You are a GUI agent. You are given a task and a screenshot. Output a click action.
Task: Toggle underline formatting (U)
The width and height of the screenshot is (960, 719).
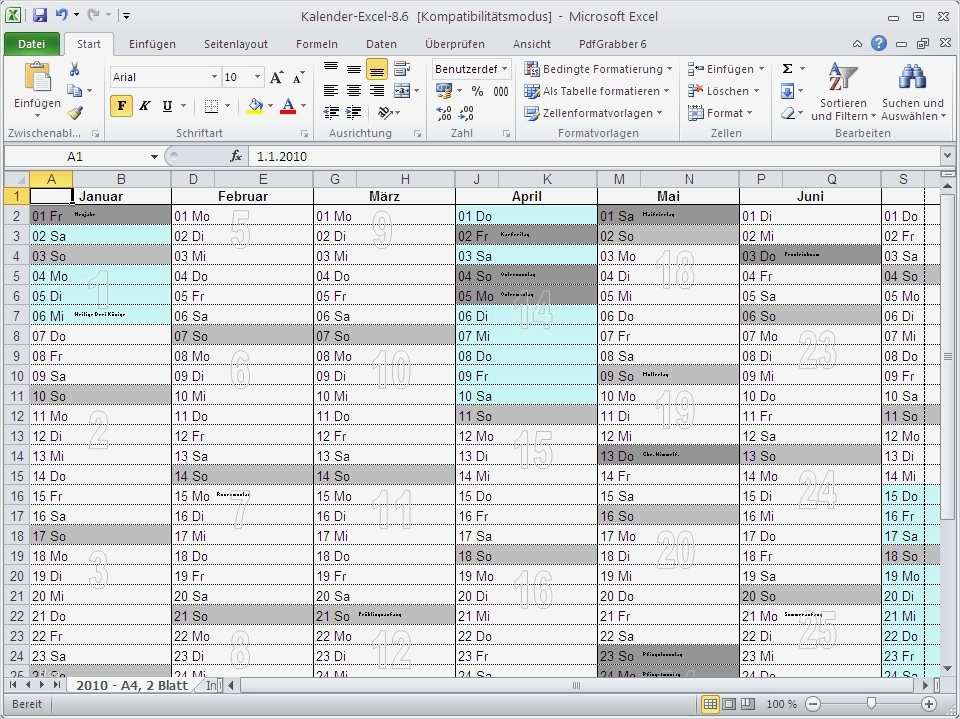tap(166, 105)
